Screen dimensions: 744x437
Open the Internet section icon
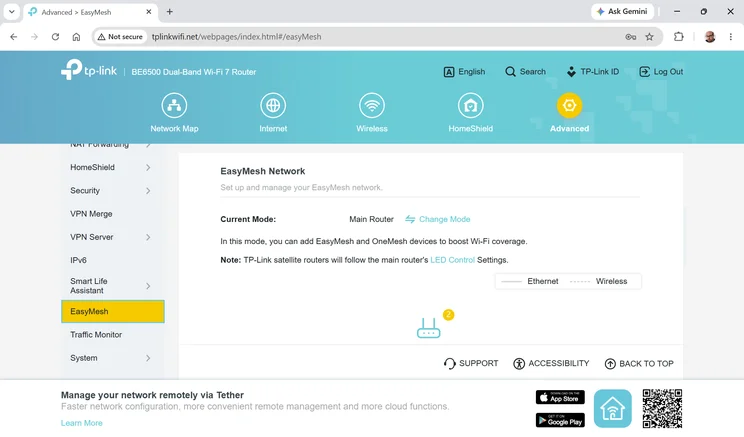point(273,105)
